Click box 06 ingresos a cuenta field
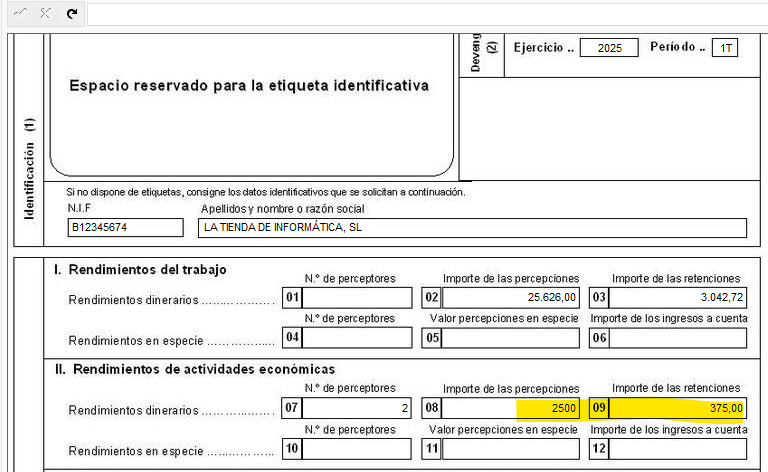 [678, 338]
